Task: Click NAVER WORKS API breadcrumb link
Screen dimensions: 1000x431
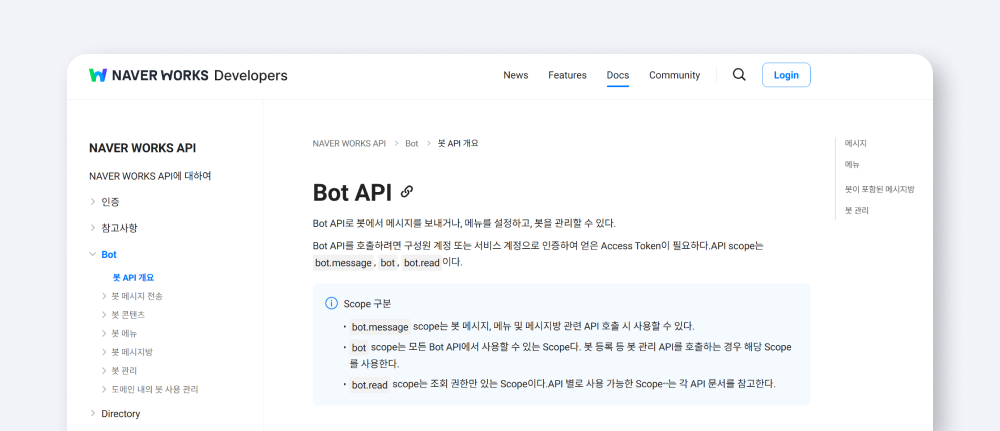Action: click(349, 144)
